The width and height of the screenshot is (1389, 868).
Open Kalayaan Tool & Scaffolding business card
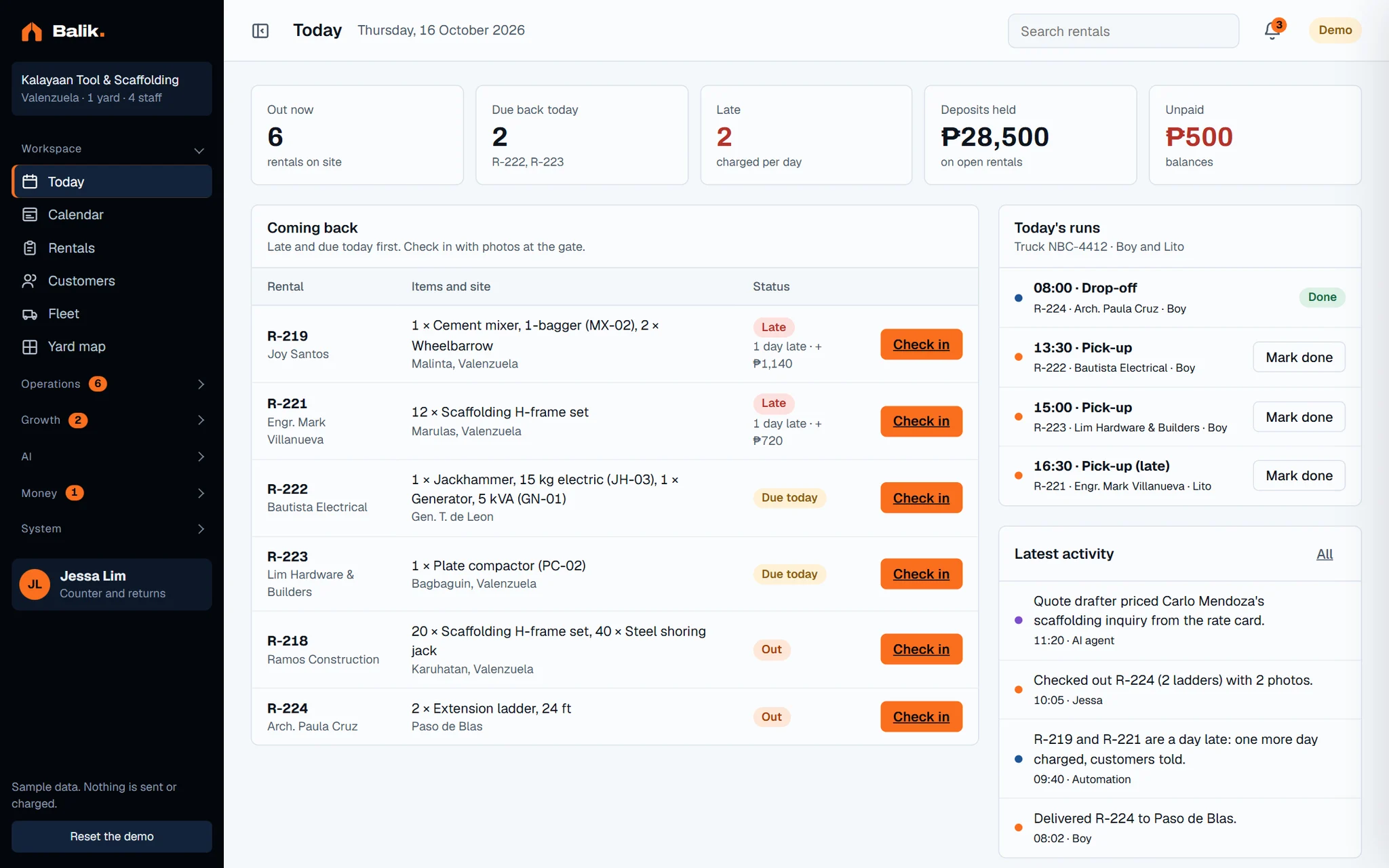click(x=112, y=88)
